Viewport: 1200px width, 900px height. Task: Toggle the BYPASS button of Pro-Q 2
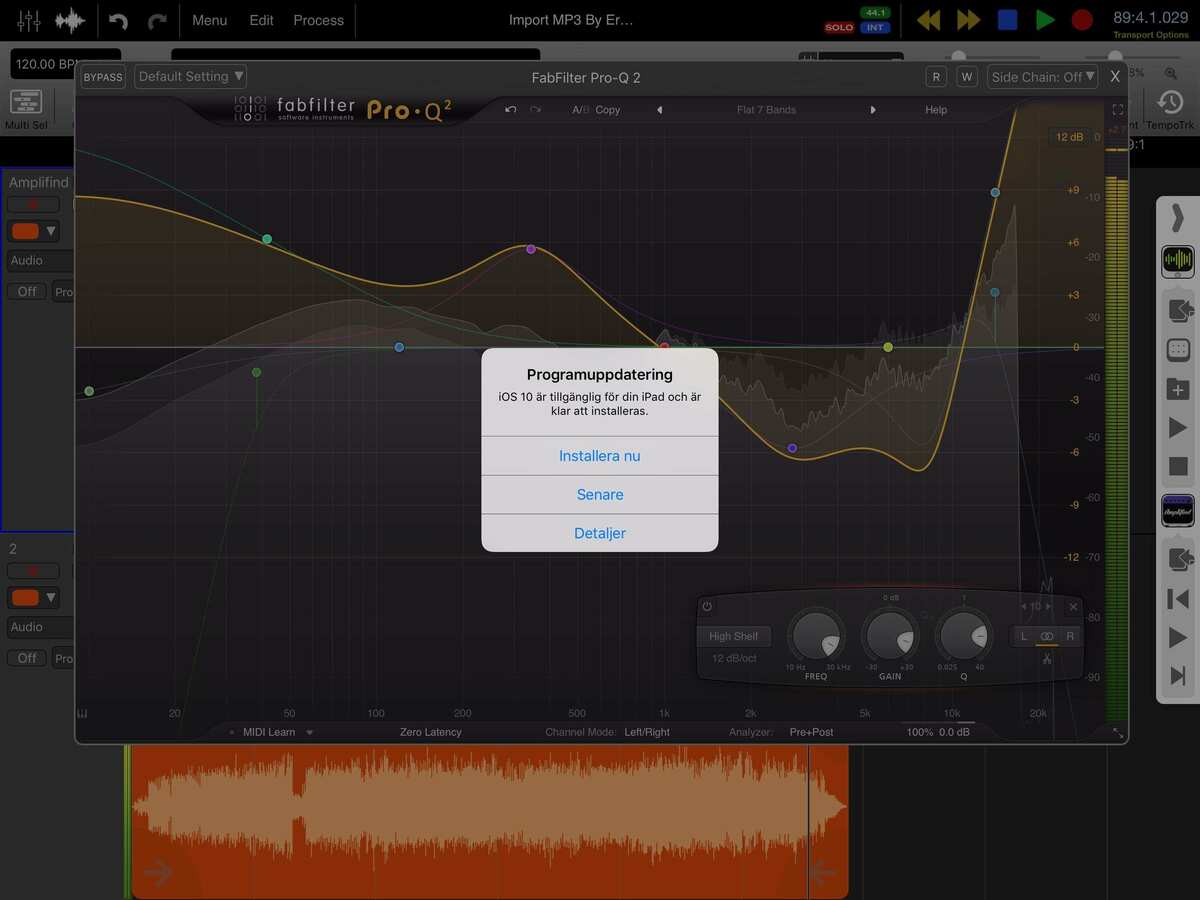[x=103, y=77]
